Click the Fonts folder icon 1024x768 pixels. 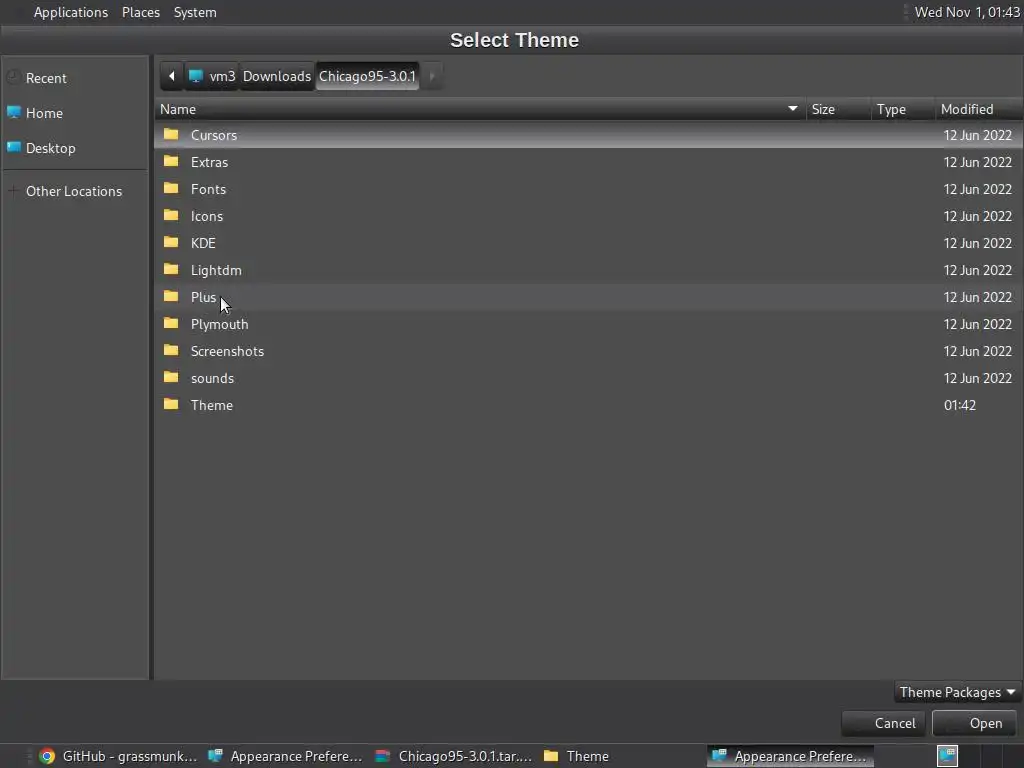click(171, 189)
